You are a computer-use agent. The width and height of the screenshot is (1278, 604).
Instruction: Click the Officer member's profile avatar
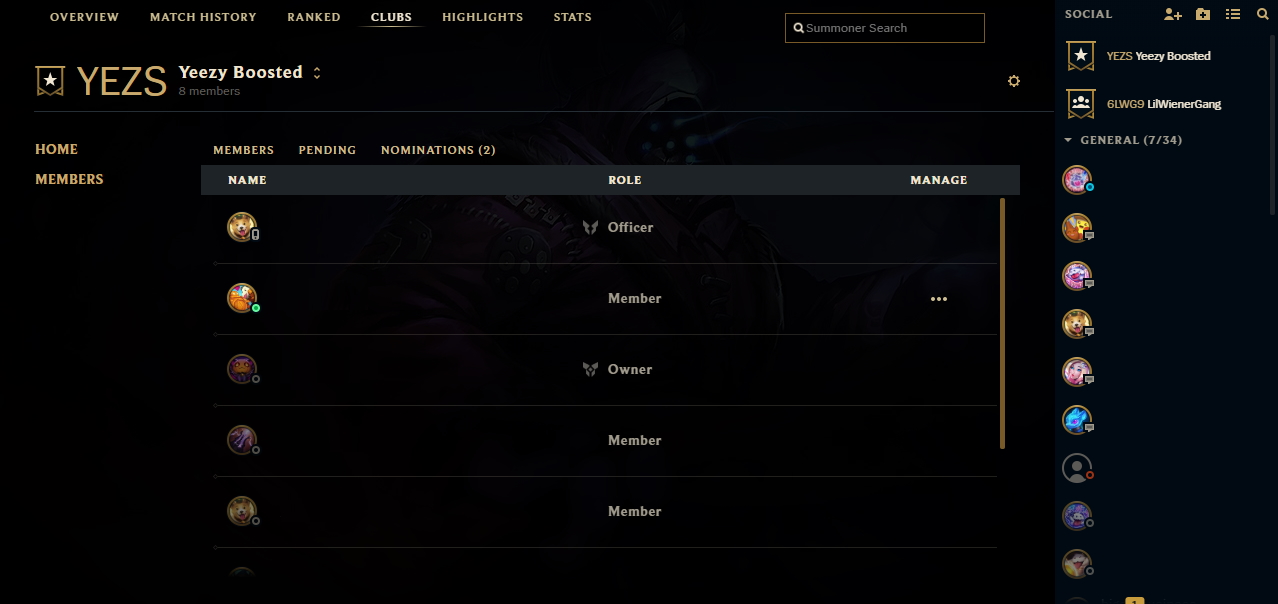click(x=241, y=227)
